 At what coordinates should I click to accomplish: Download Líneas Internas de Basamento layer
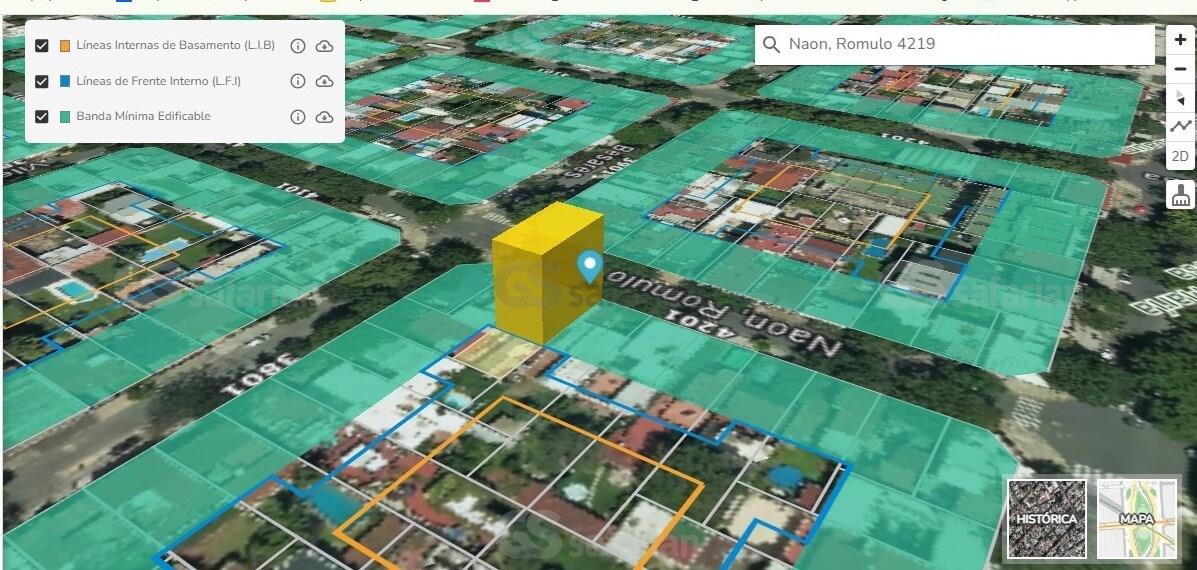pyautogui.click(x=324, y=46)
